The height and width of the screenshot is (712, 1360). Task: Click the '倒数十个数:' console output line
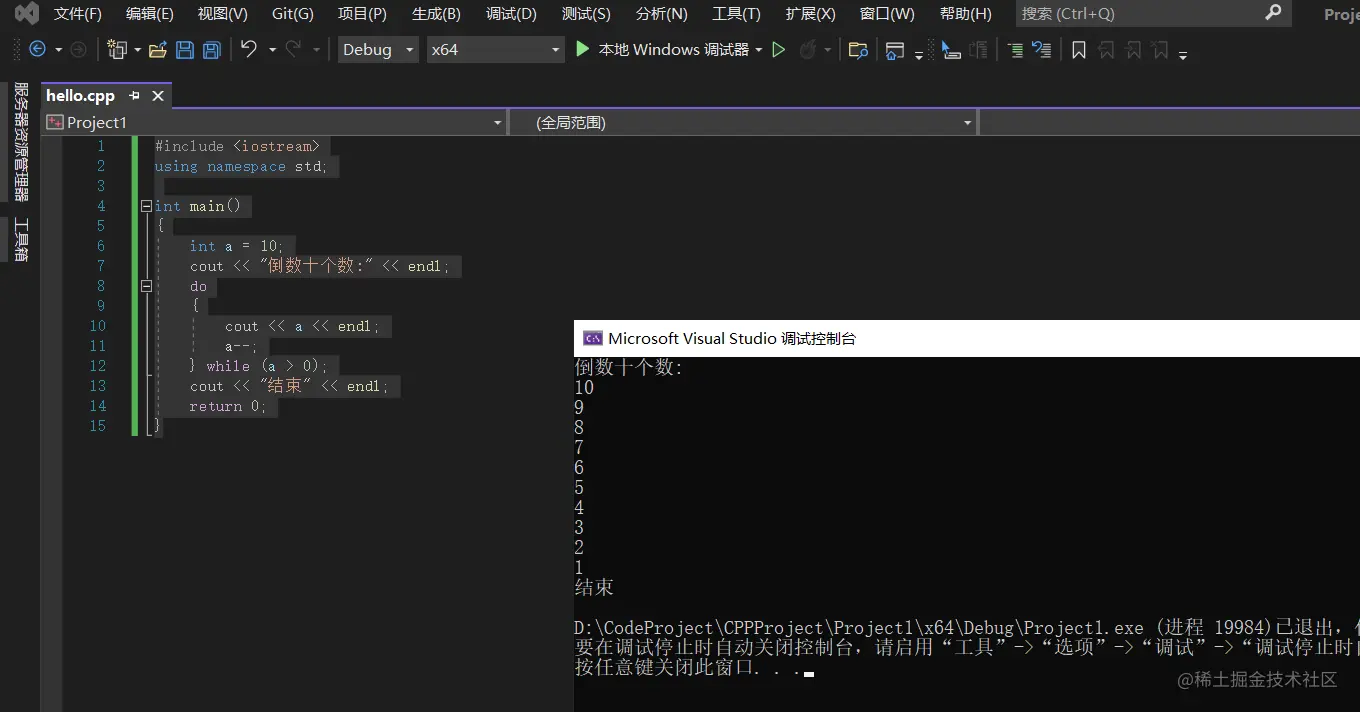pos(629,367)
